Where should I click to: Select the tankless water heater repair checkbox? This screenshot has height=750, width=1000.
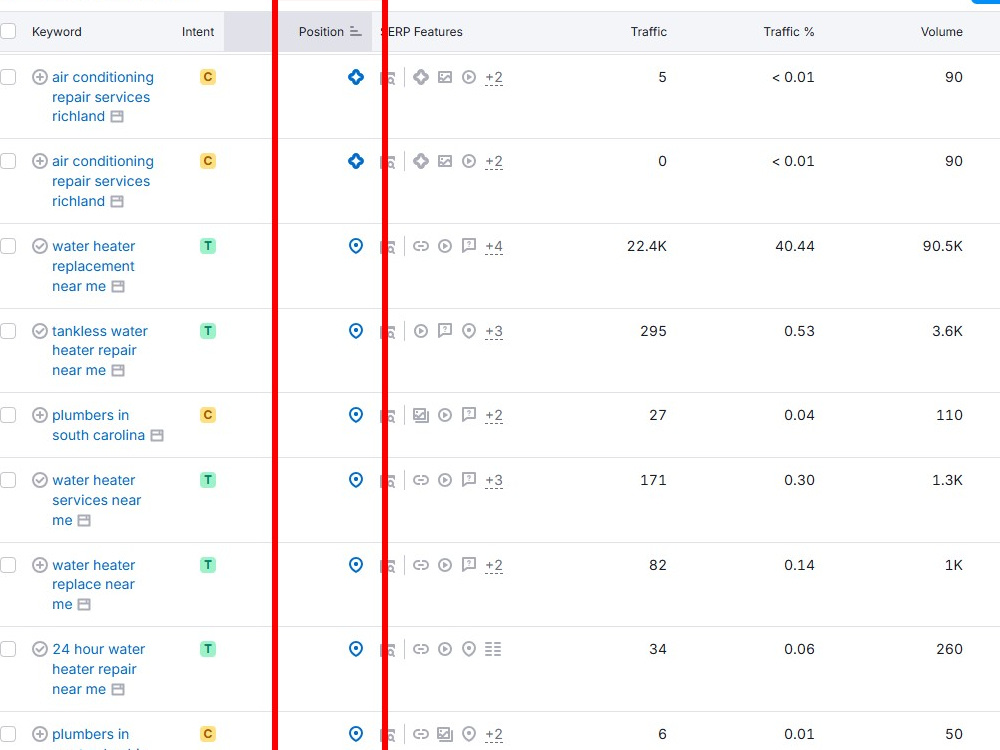click(x=8, y=330)
